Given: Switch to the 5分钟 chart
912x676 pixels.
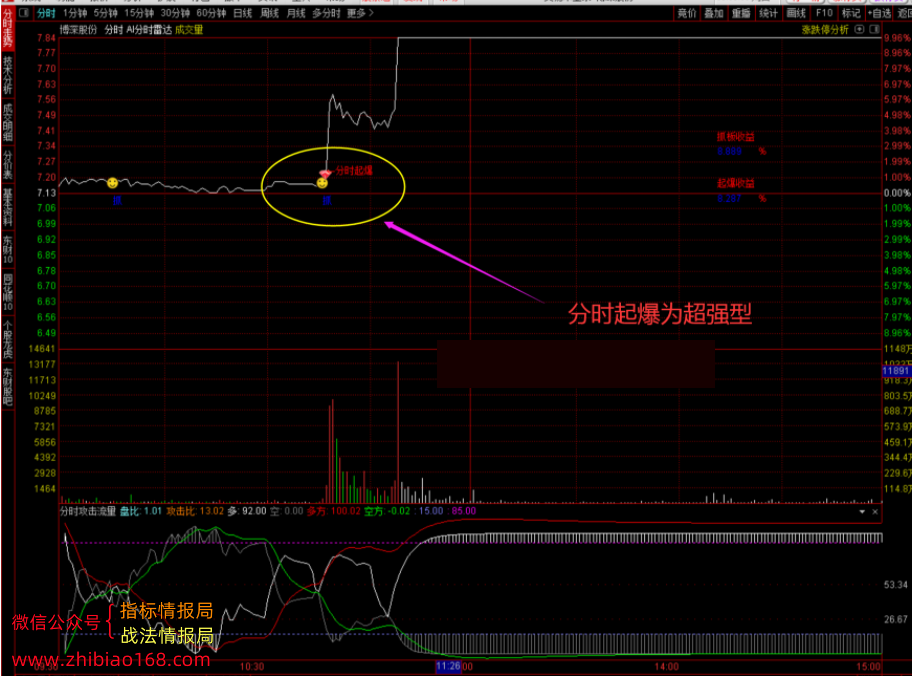Looking at the screenshot, I should (x=105, y=13).
